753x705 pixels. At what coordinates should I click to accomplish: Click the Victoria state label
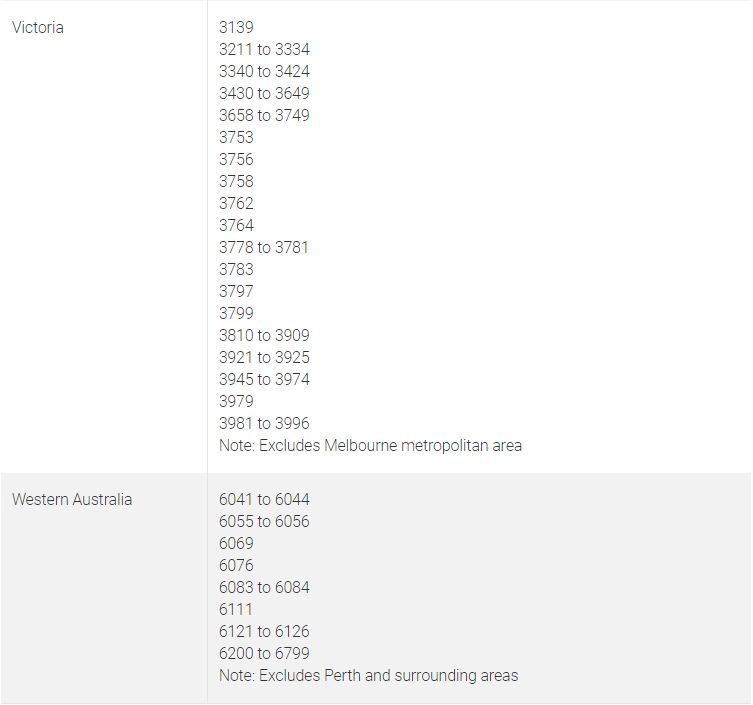(x=38, y=28)
